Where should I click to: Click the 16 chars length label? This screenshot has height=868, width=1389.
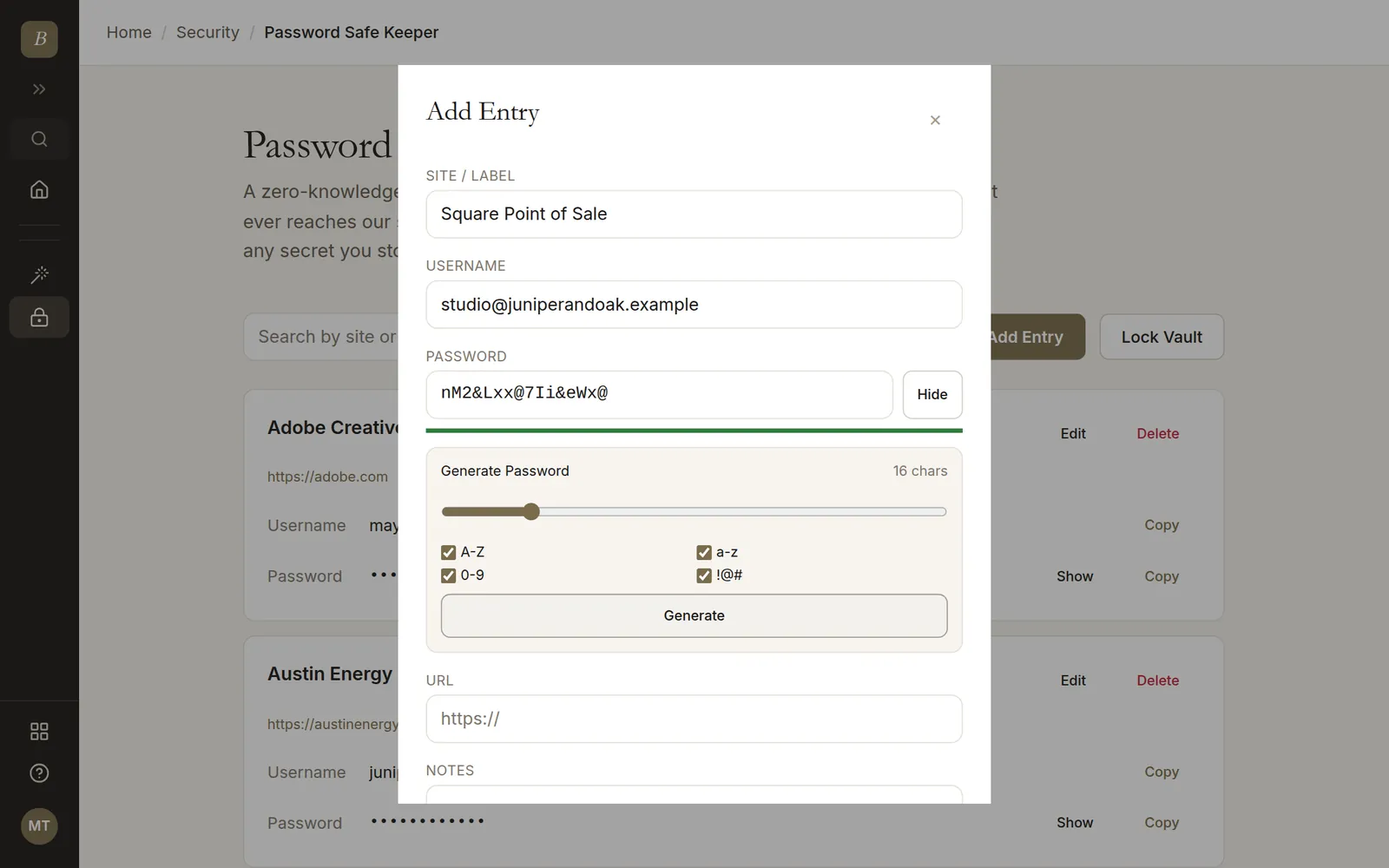click(x=920, y=470)
